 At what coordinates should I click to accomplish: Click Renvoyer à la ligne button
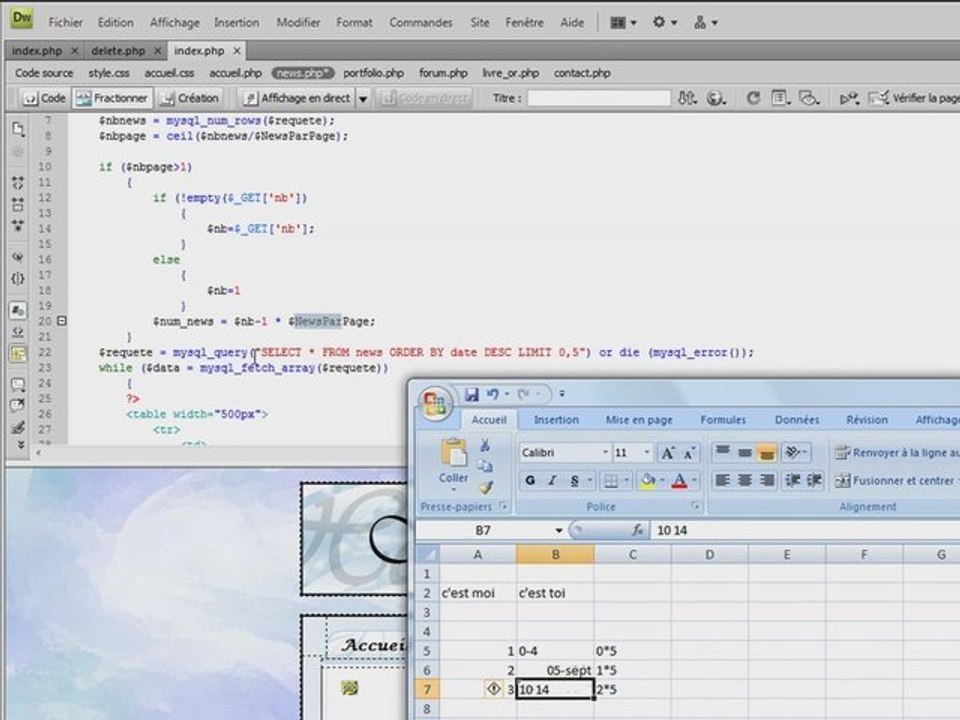pos(897,452)
